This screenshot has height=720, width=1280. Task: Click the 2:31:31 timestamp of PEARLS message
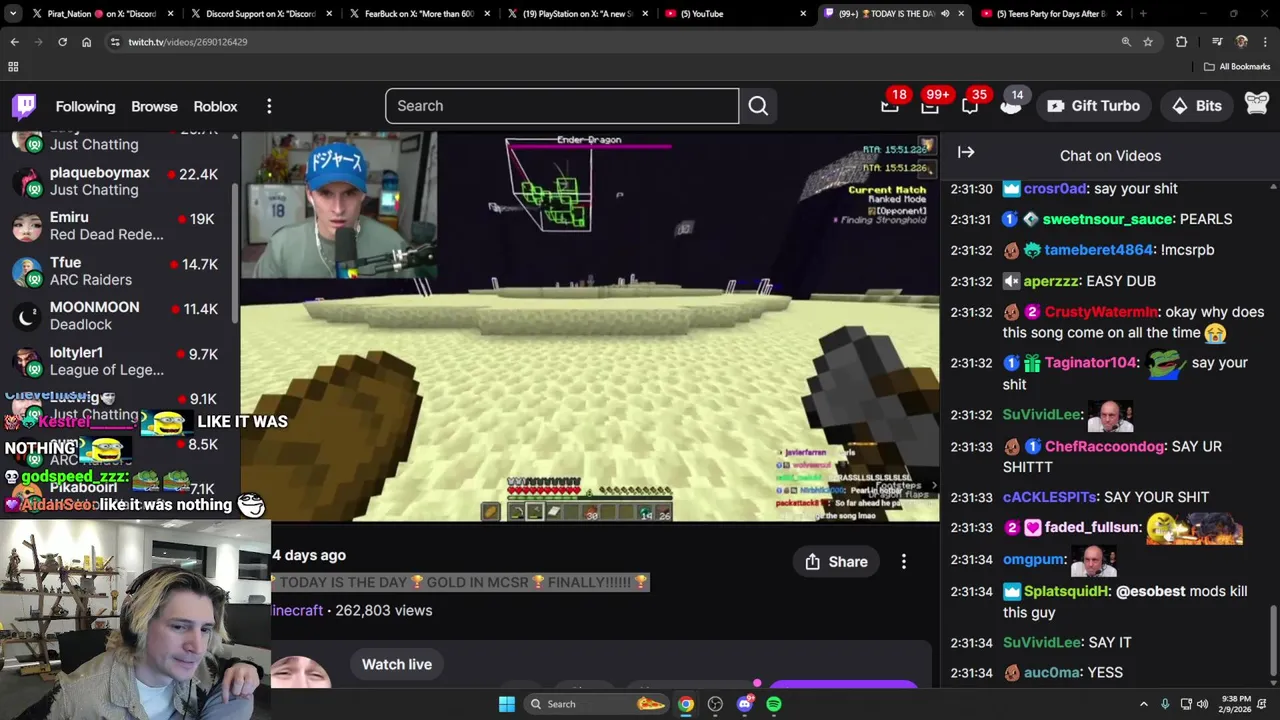(971, 219)
